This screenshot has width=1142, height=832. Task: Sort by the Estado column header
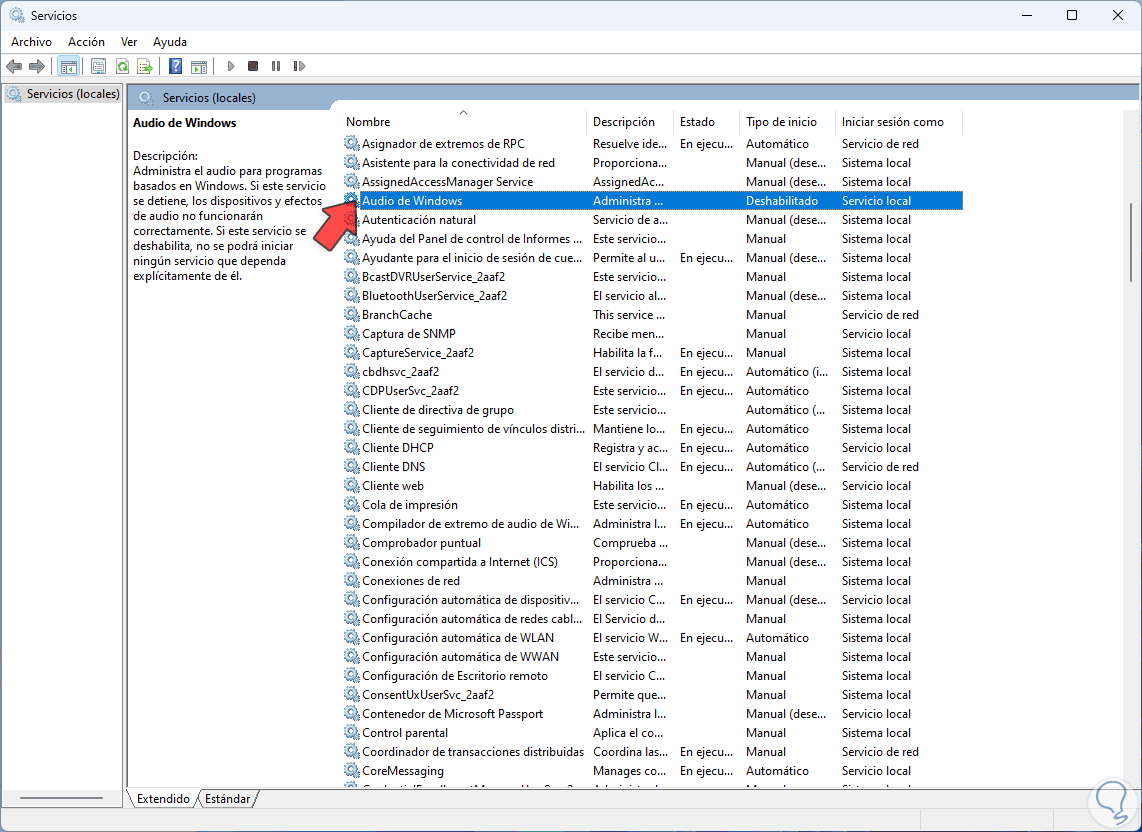point(706,122)
